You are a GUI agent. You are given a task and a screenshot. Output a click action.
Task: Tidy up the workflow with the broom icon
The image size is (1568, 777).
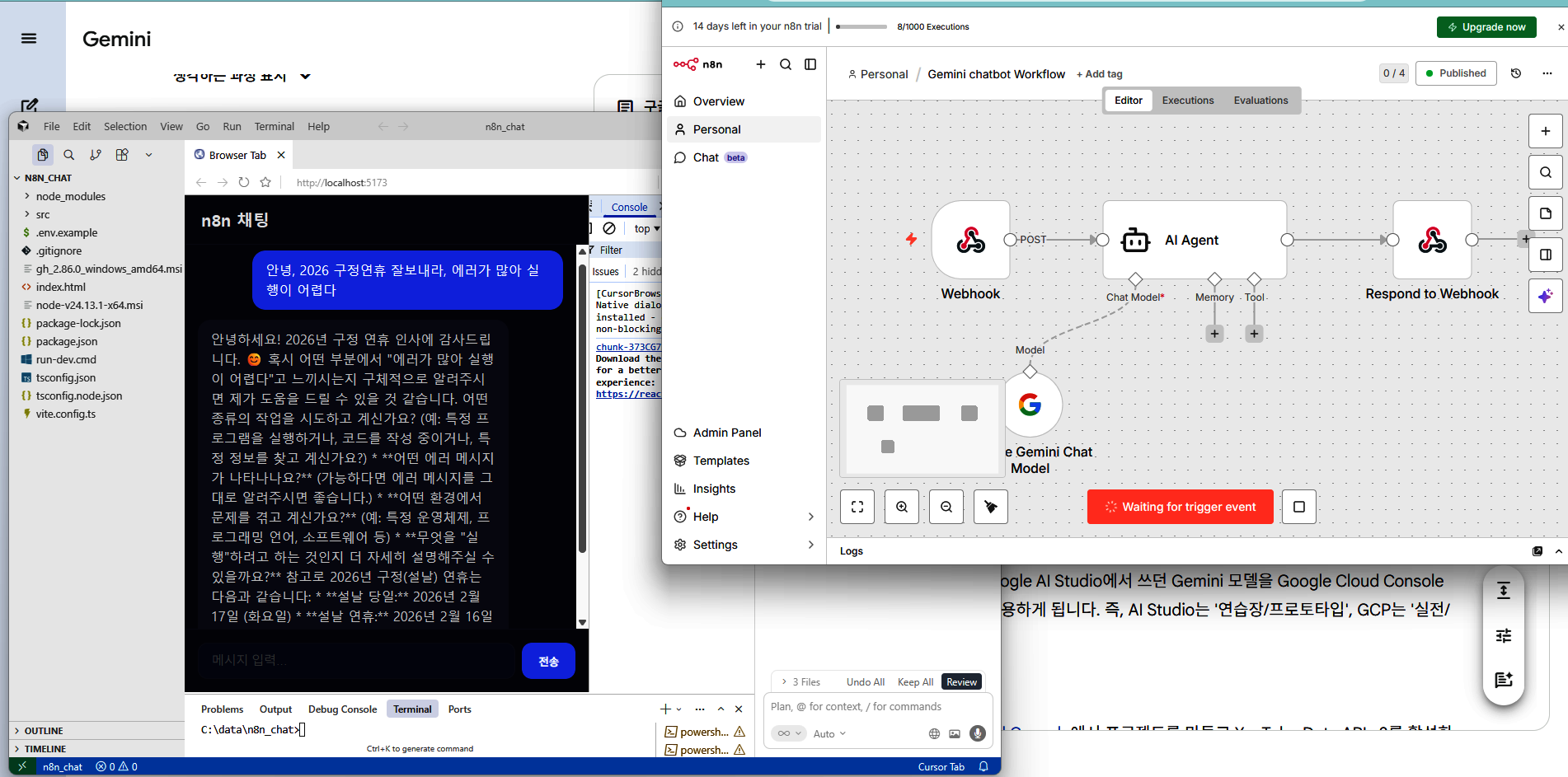point(990,507)
